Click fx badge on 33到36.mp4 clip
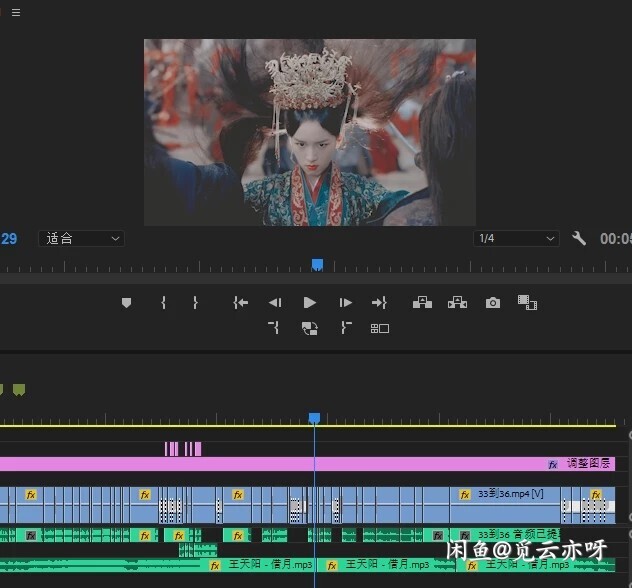Image resolution: width=632 pixels, height=588 pixels. pos(465,495)
